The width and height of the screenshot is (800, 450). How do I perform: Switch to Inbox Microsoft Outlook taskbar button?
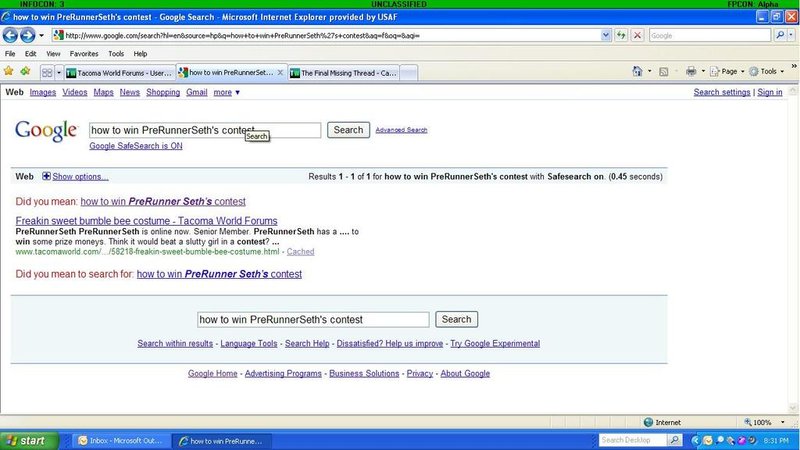point(120,441)
